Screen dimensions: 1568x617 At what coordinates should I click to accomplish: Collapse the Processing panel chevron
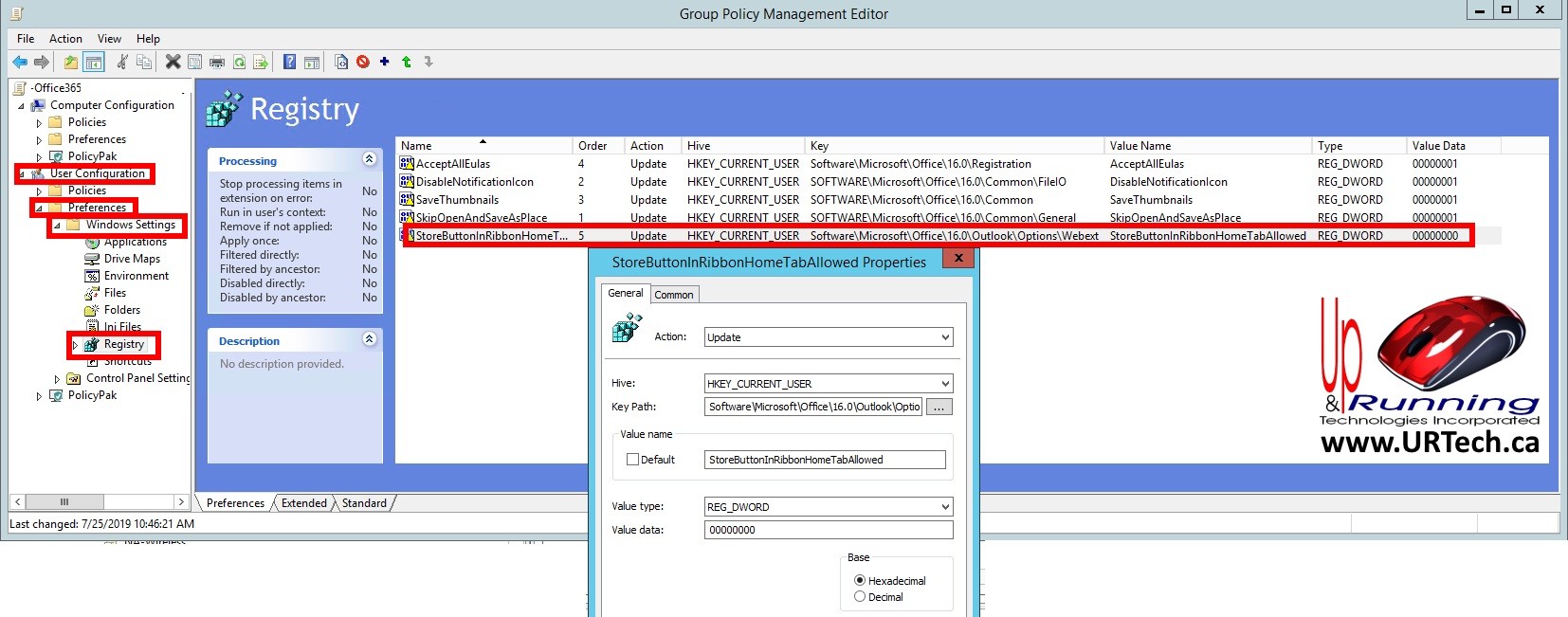pyautogui.click(x=369, y=159)
